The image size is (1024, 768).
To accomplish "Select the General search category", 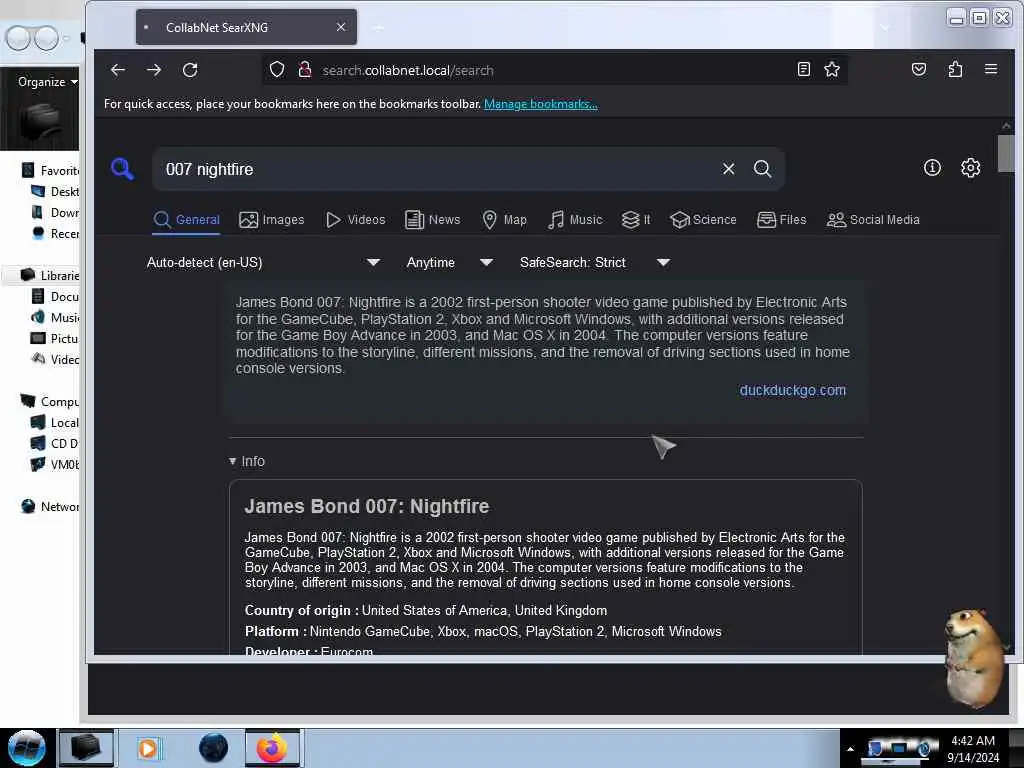I will click(187, 220).
